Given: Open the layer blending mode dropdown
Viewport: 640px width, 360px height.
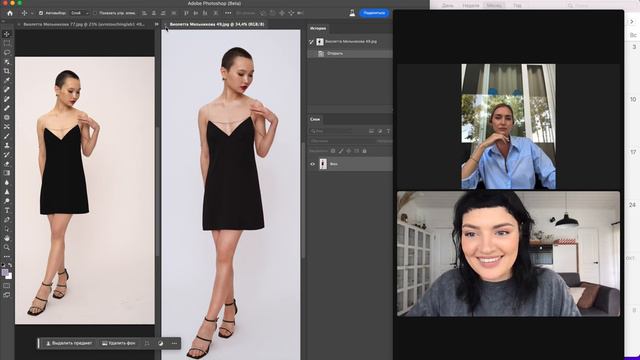Looking at the screenshot, I should [x=341, y=141].
